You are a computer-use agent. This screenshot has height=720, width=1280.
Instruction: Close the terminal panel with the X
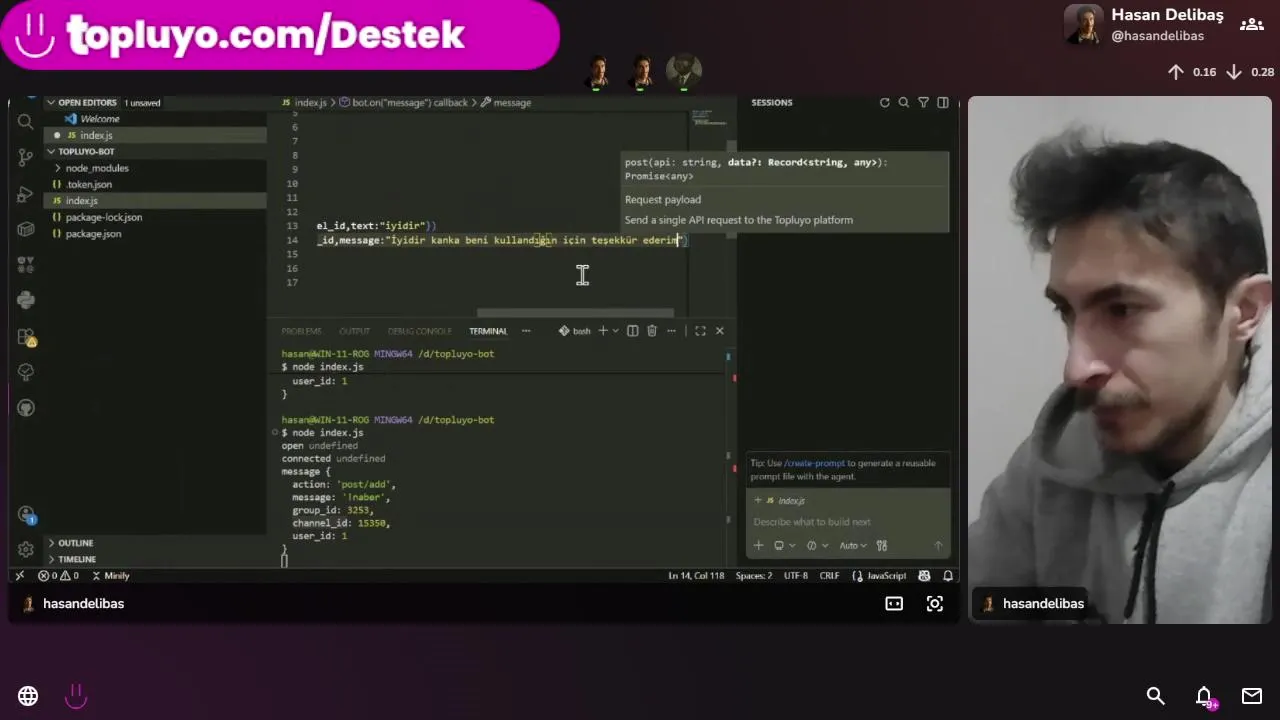[719, 331]
